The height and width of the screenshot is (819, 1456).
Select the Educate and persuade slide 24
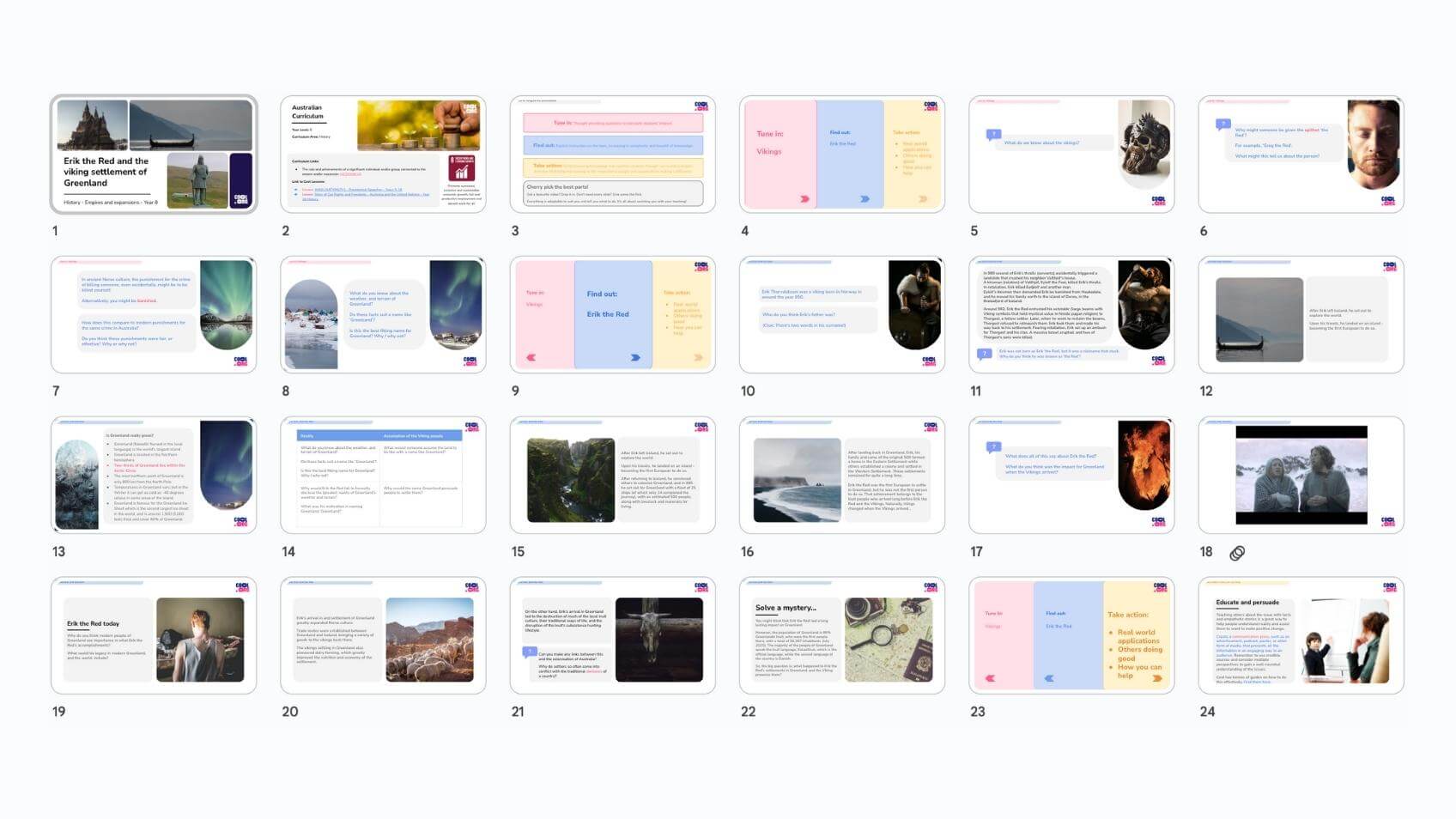click(x=1301, y=635)
